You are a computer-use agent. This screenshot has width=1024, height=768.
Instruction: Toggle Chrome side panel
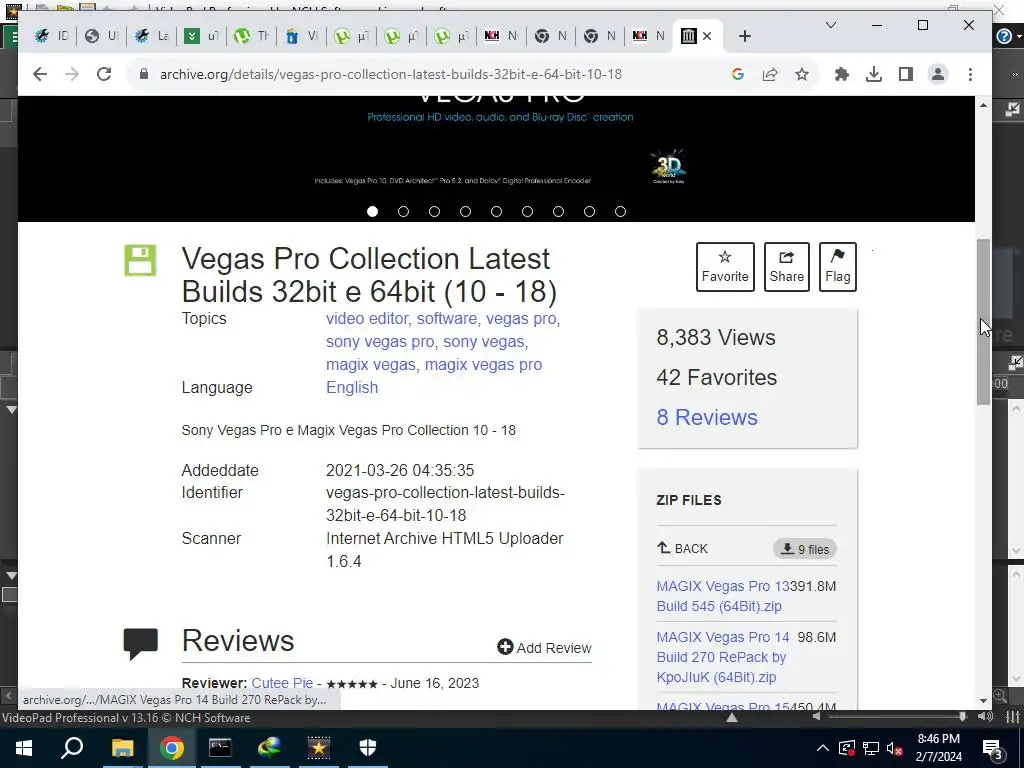906,74
